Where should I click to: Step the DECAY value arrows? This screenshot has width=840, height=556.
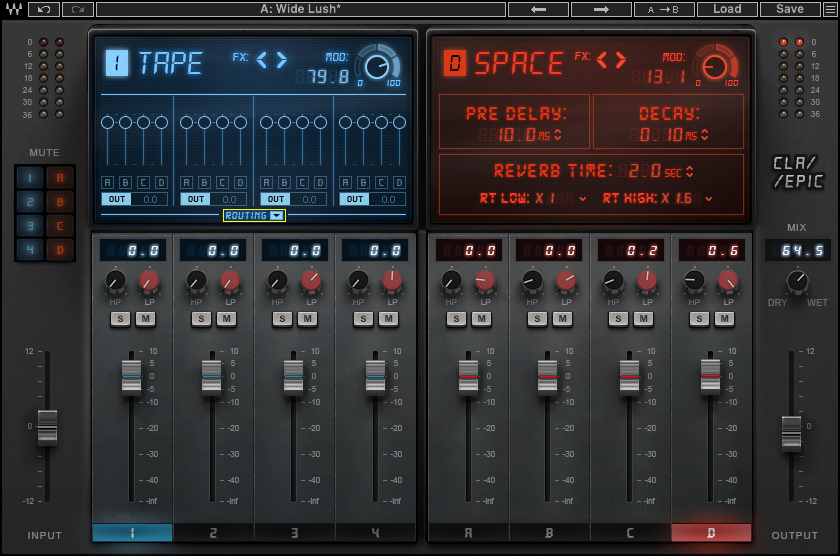tap(704, 134)
